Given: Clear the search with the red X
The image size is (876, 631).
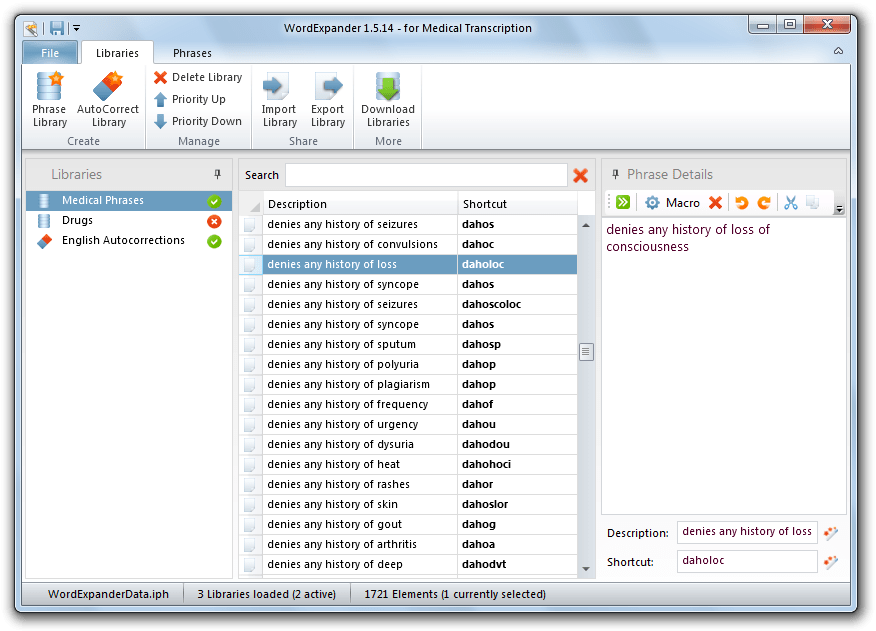Looking at the screenshot, I should (x=580, y=175).
